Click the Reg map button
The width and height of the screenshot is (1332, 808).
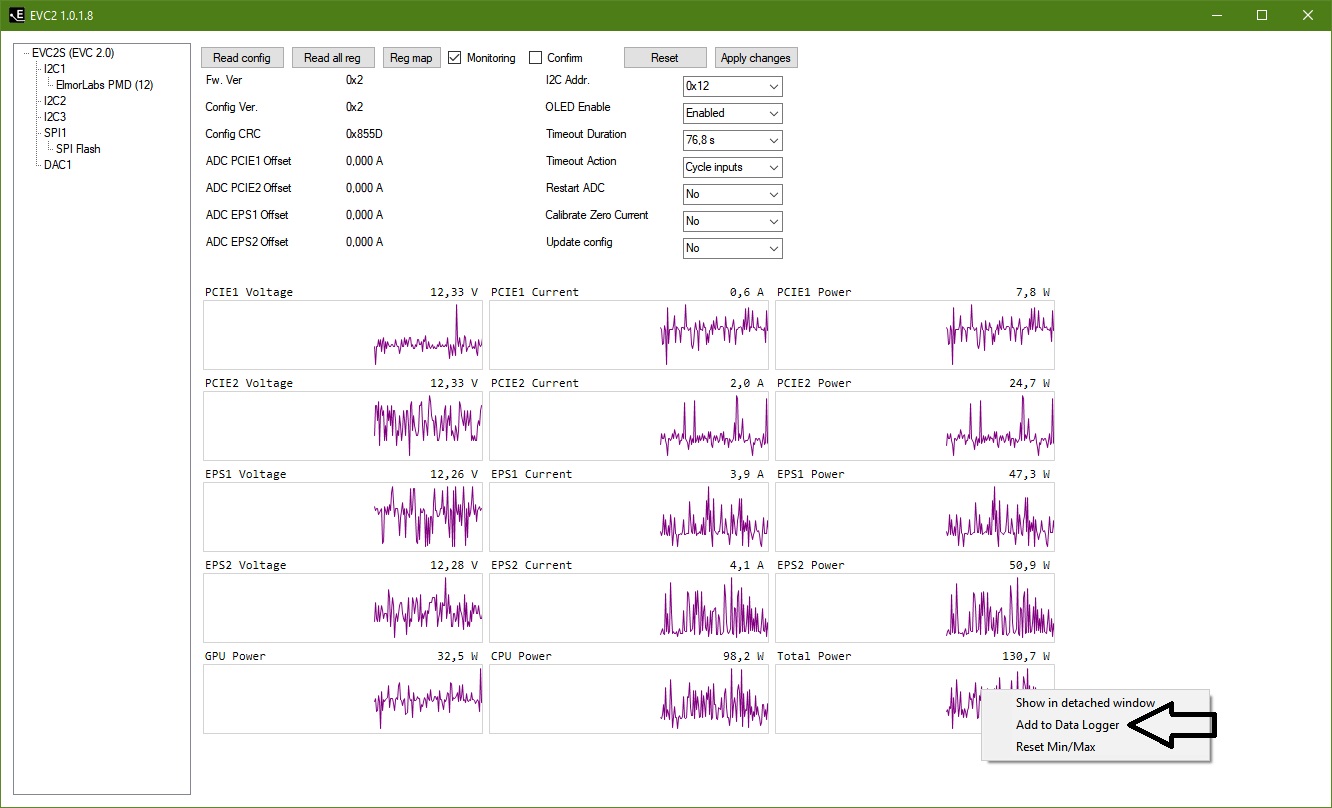(411, 58)
